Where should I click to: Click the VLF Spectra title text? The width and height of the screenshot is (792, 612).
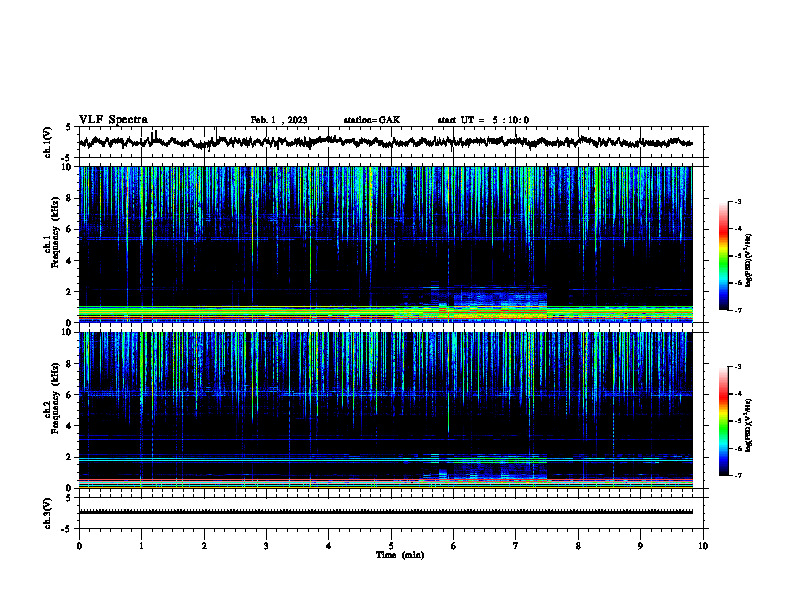(113, 119)
